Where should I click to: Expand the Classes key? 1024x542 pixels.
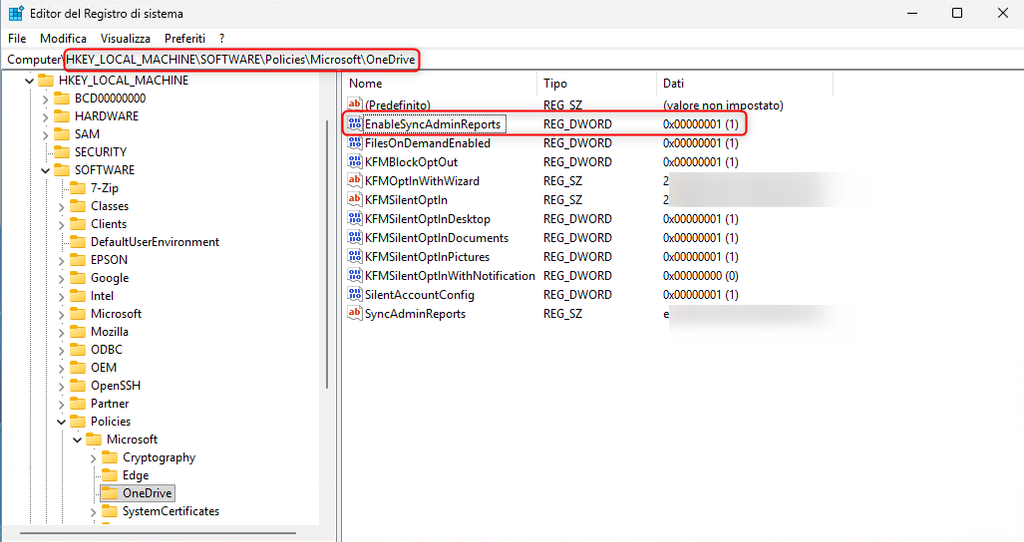tap(61, 207)
